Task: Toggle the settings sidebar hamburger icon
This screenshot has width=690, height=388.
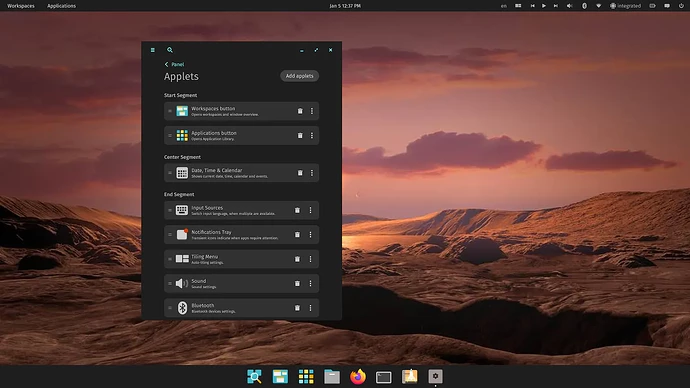Action: pos(153,50)
